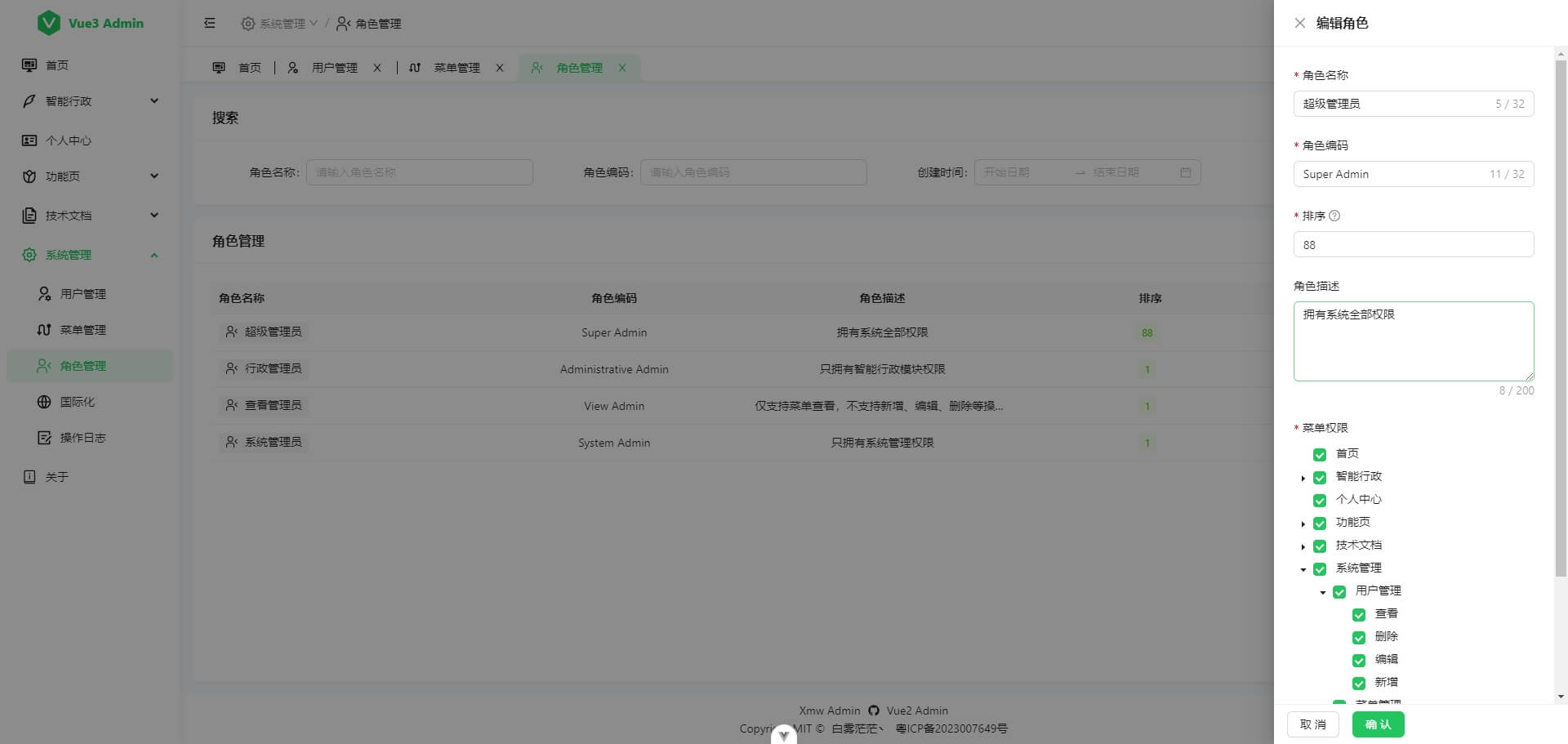Switch to the 菜单管理 tab
The image size is (1568, 744).
click(x=457, y=68)
